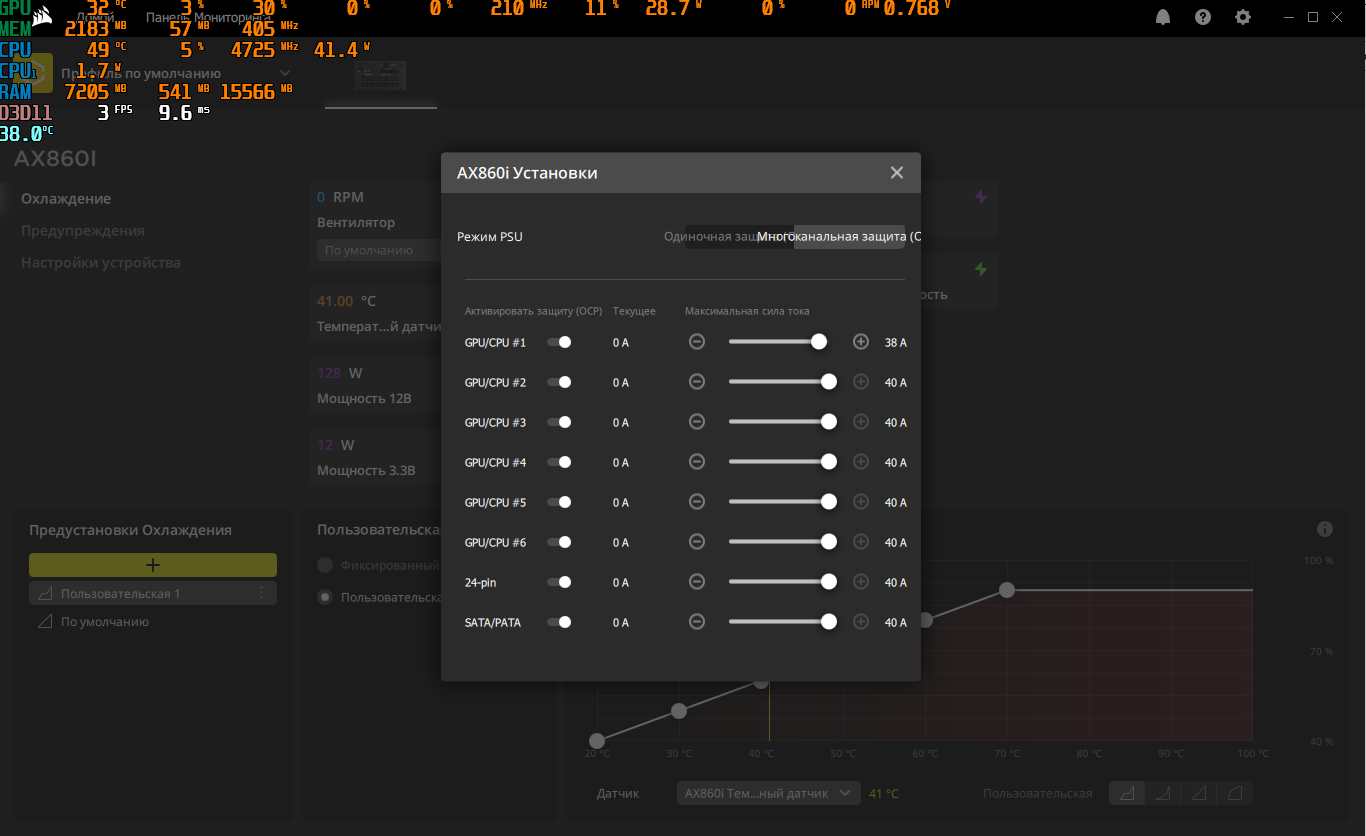Click the GPU/CPU #1 max current slider handle
The image size is (1366, 836).
point(819,342)
